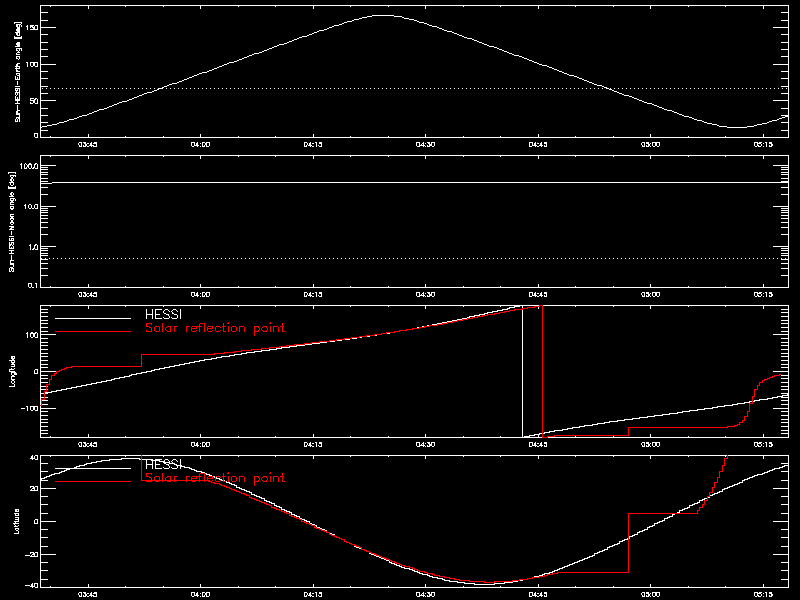Click the red 'Solar reflection point' label in Latitude panel
800x600 pixels.
[x=215, y=478]
